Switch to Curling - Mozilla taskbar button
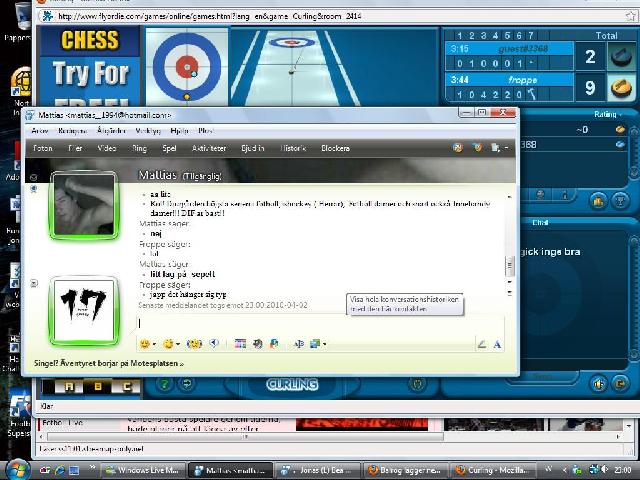Screen dimensions: 640x480 493,470
